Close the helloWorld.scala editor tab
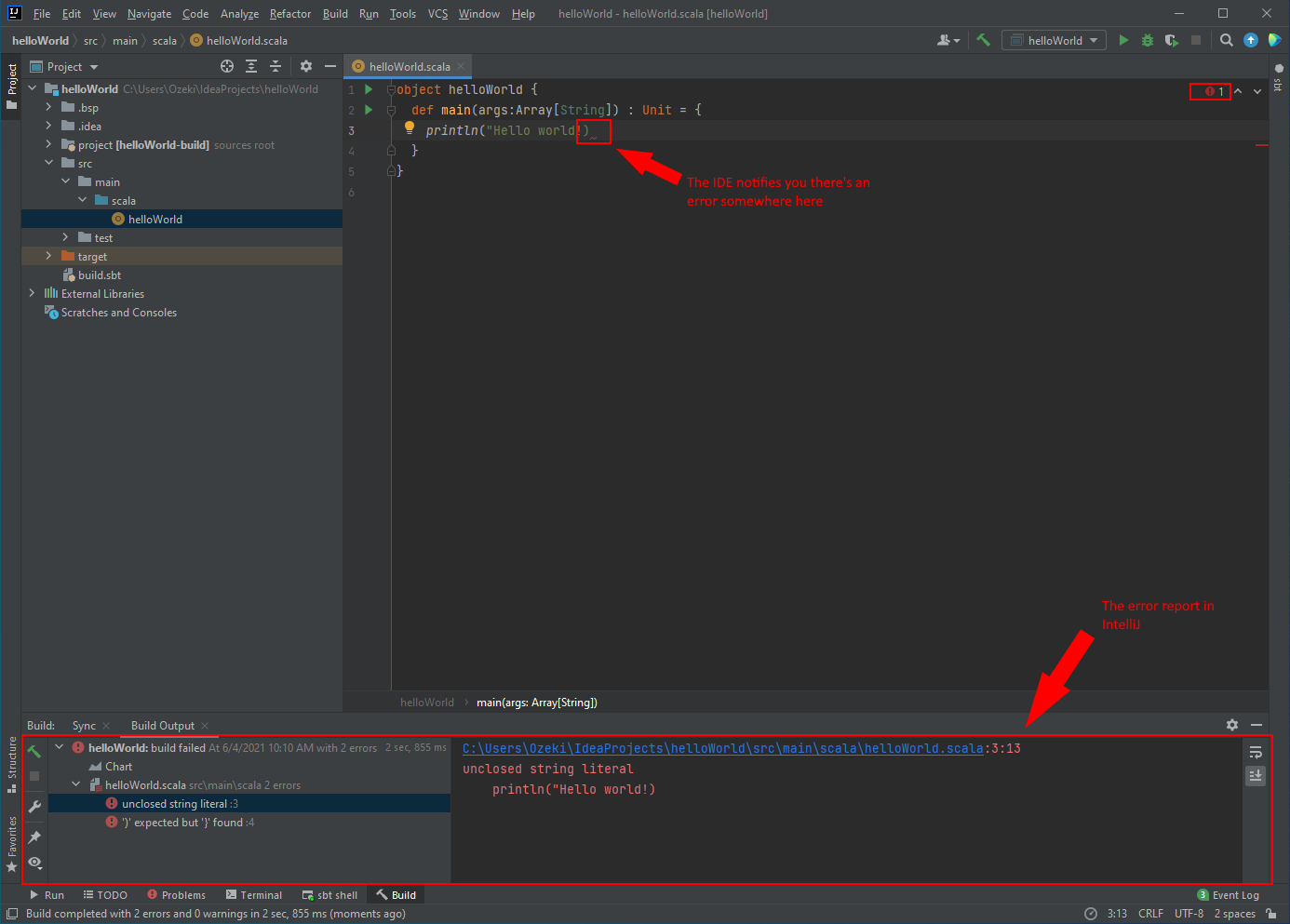The width and height of the screenshot is (1290, 924). [461, 66]
